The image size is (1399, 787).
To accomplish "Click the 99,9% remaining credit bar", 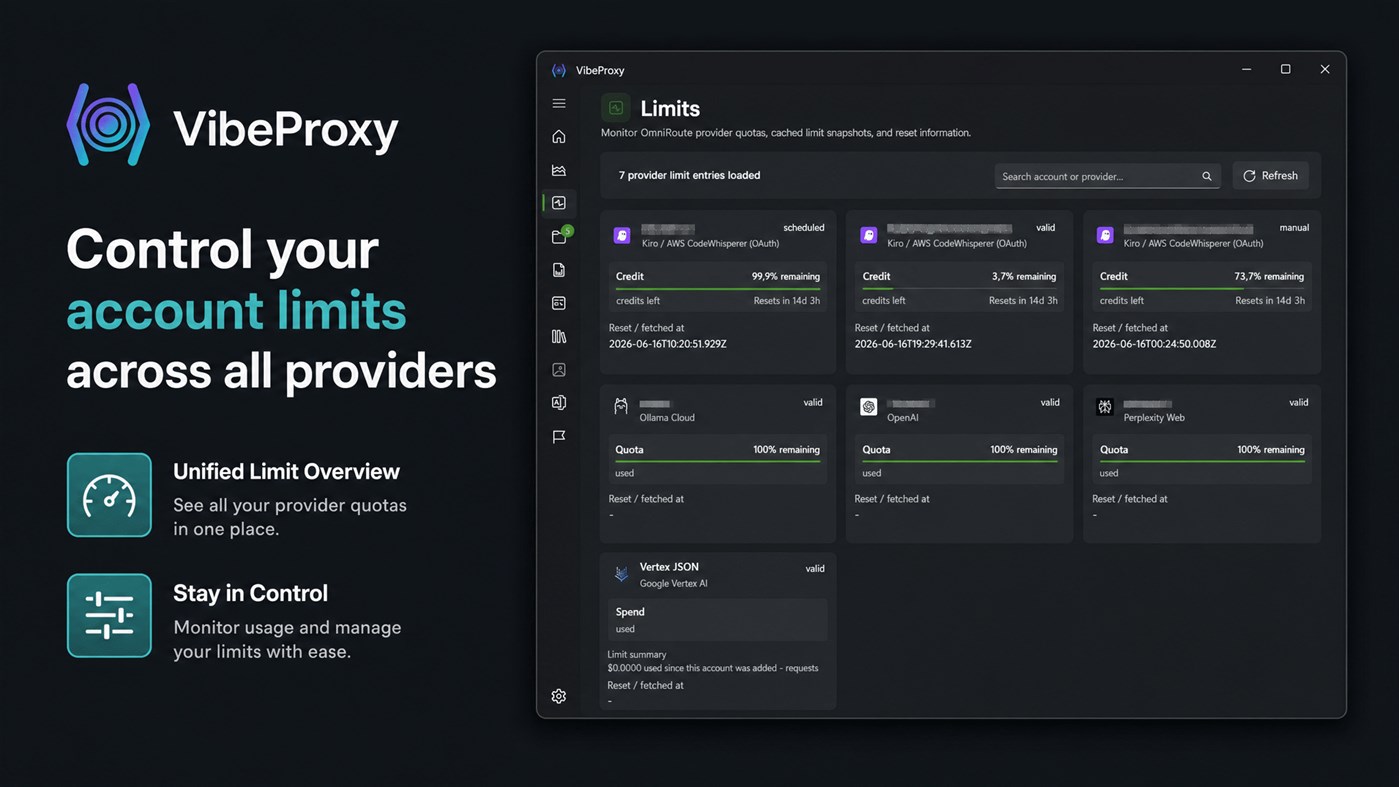I will (x=717, y=289).
